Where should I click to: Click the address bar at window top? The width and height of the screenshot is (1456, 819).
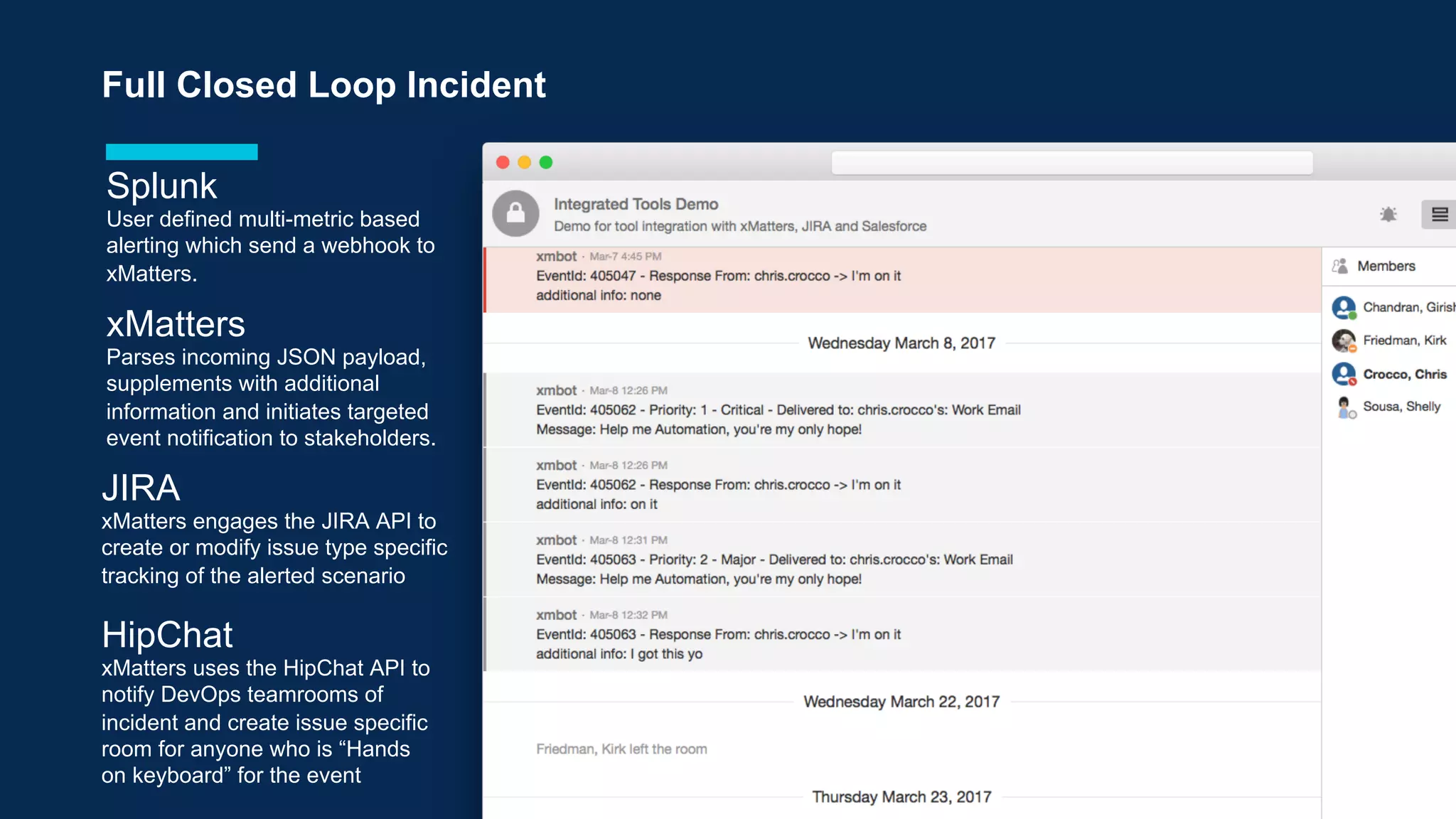[x=1072, y=163]
